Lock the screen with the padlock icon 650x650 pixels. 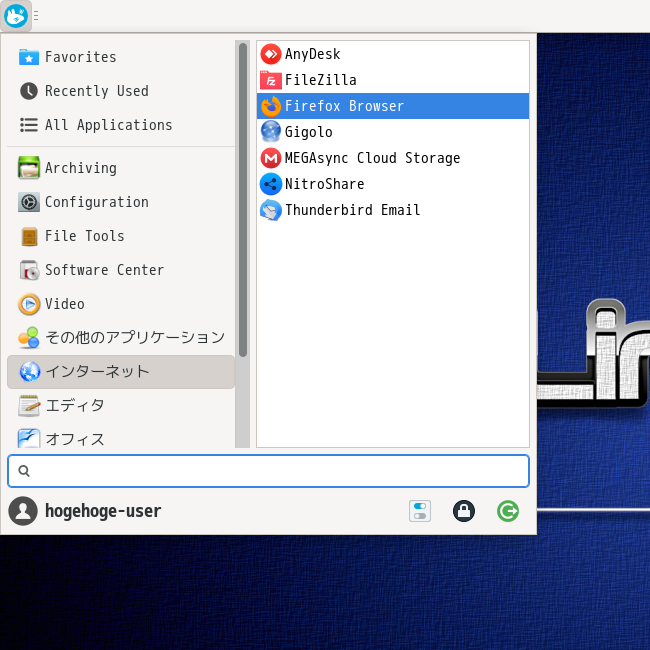pos(463,511)
